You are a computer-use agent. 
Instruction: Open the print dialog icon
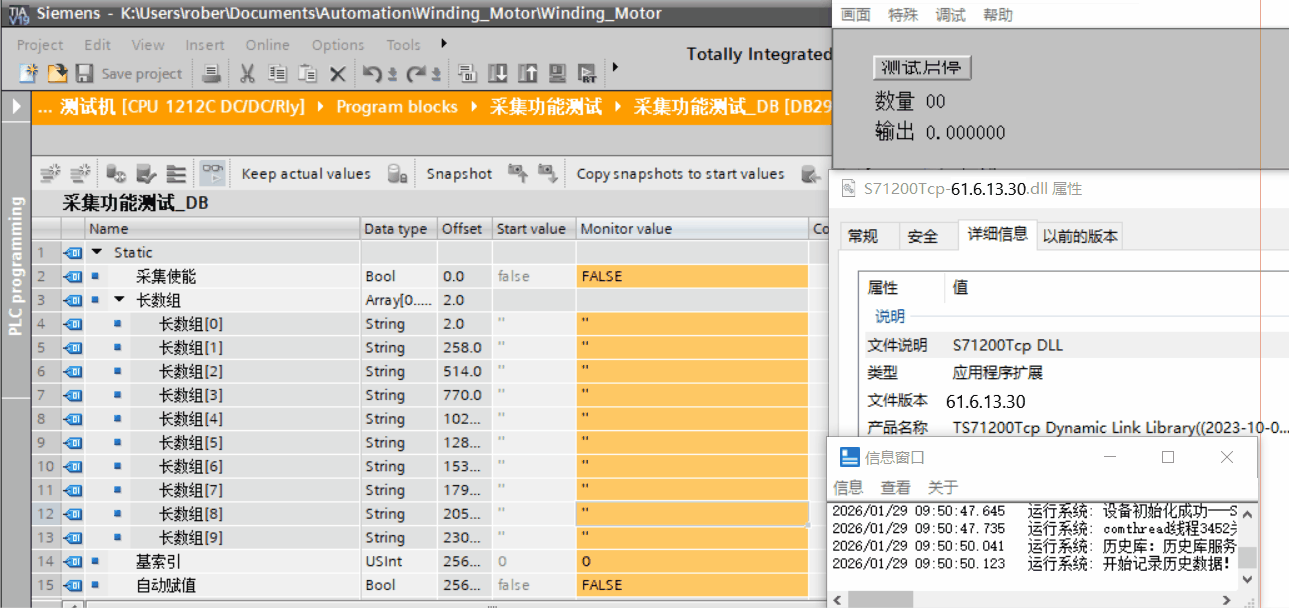click(x=212, y=73)
